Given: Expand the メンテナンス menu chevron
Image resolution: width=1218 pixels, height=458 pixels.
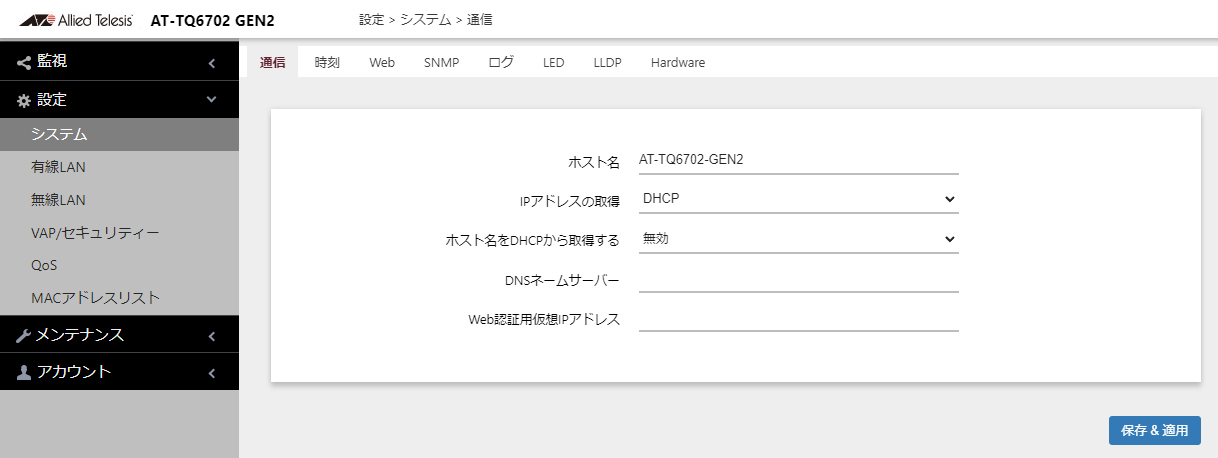Looking at the screenshot, I should tap(211, 335).
